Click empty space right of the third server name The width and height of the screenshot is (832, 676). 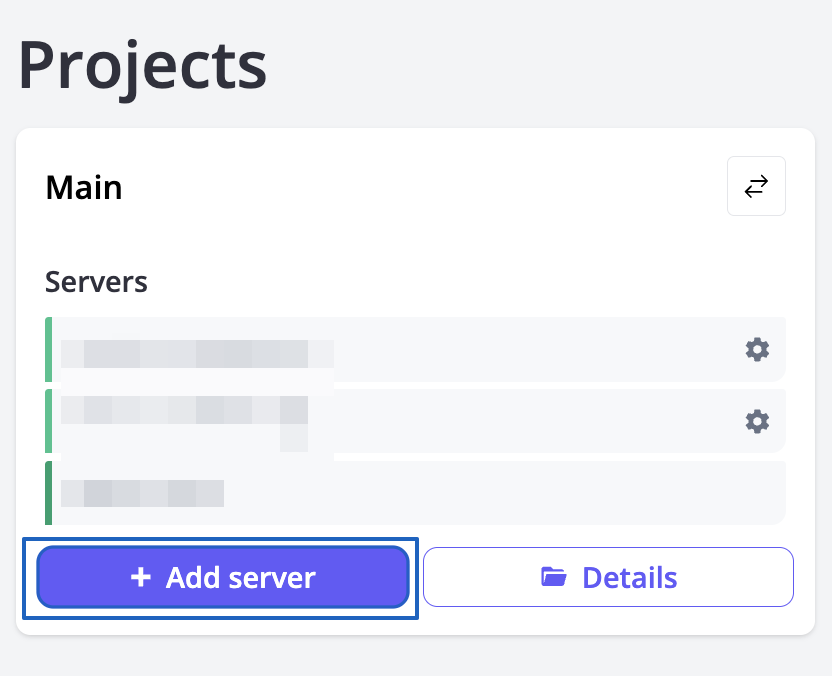(x=500, y=492)
